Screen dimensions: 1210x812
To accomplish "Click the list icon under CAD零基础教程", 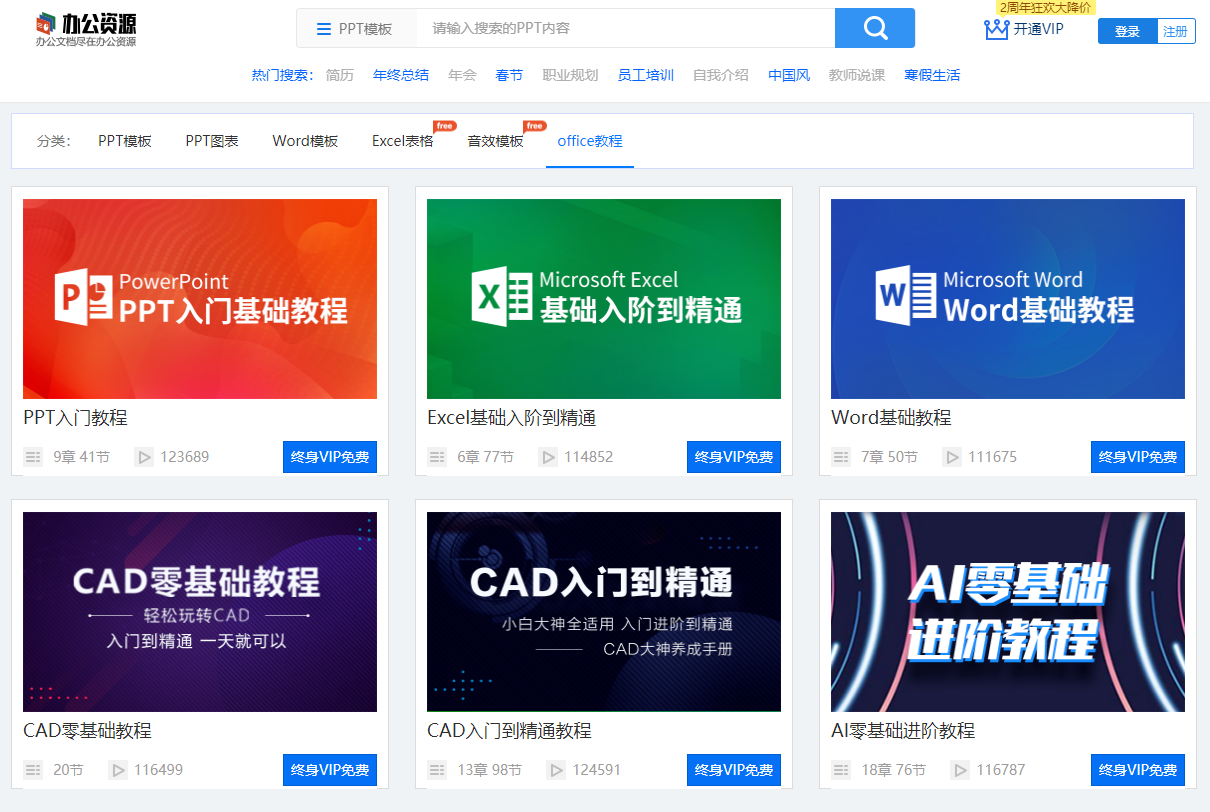I will coord(33,770).
